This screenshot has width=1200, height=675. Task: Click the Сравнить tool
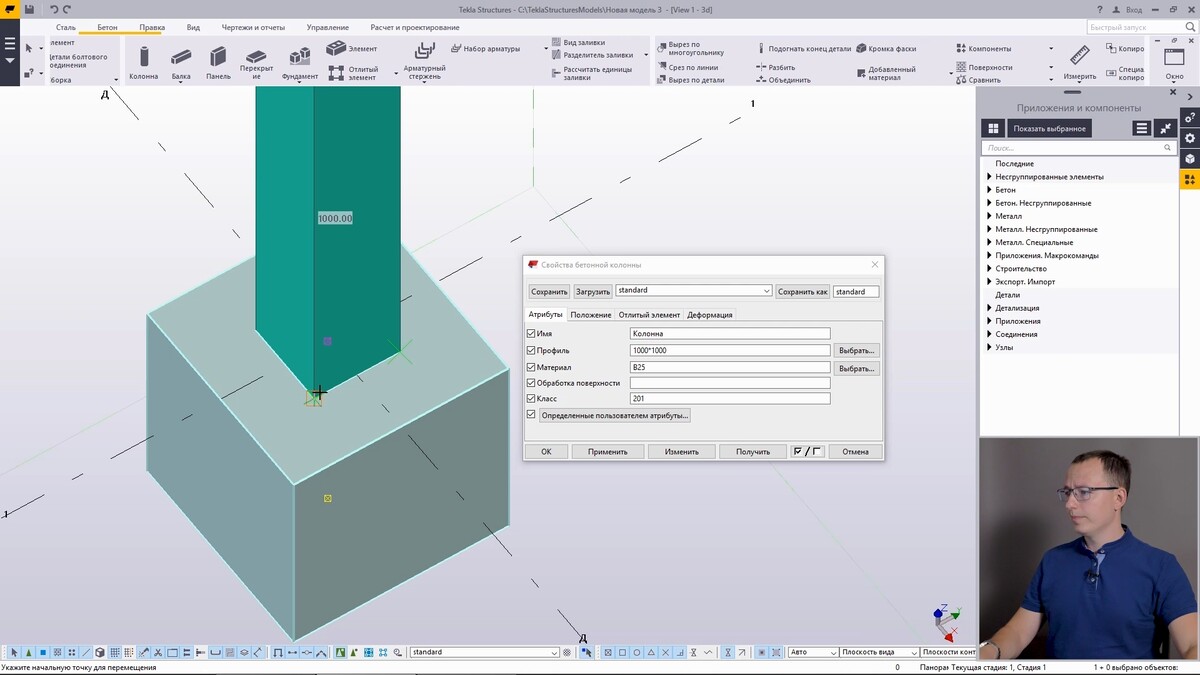click(978, 79)
